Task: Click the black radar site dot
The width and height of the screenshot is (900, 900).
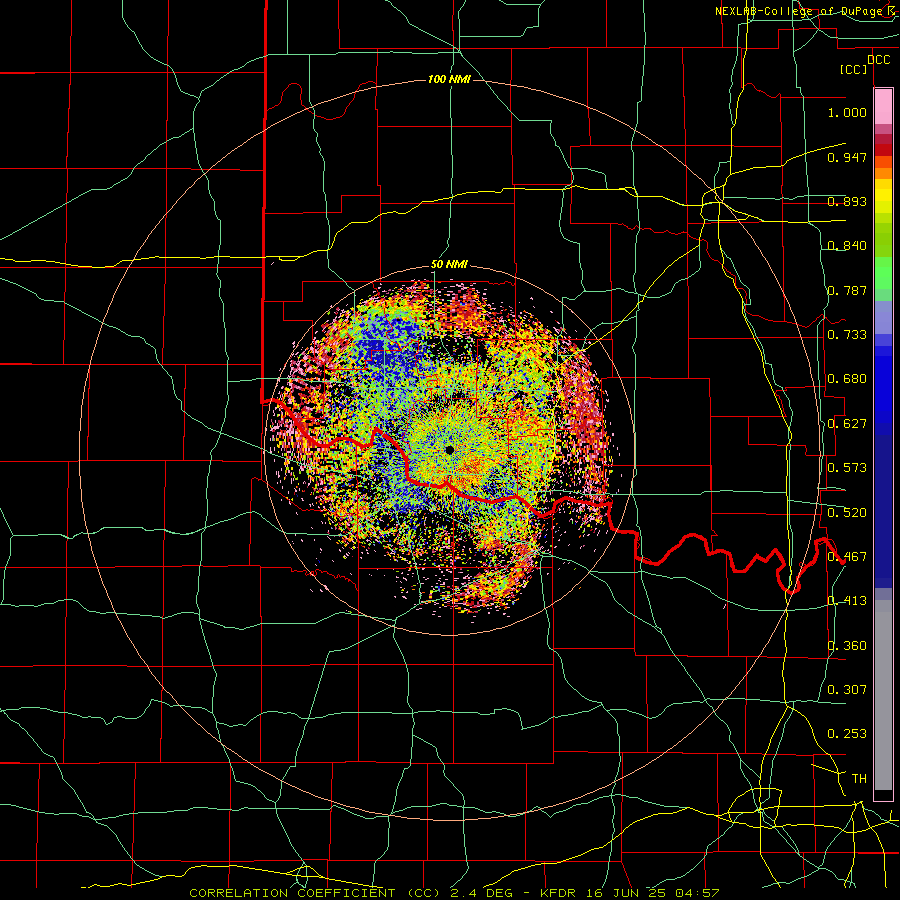Action: pyautogui.click(x=449, y=450)
